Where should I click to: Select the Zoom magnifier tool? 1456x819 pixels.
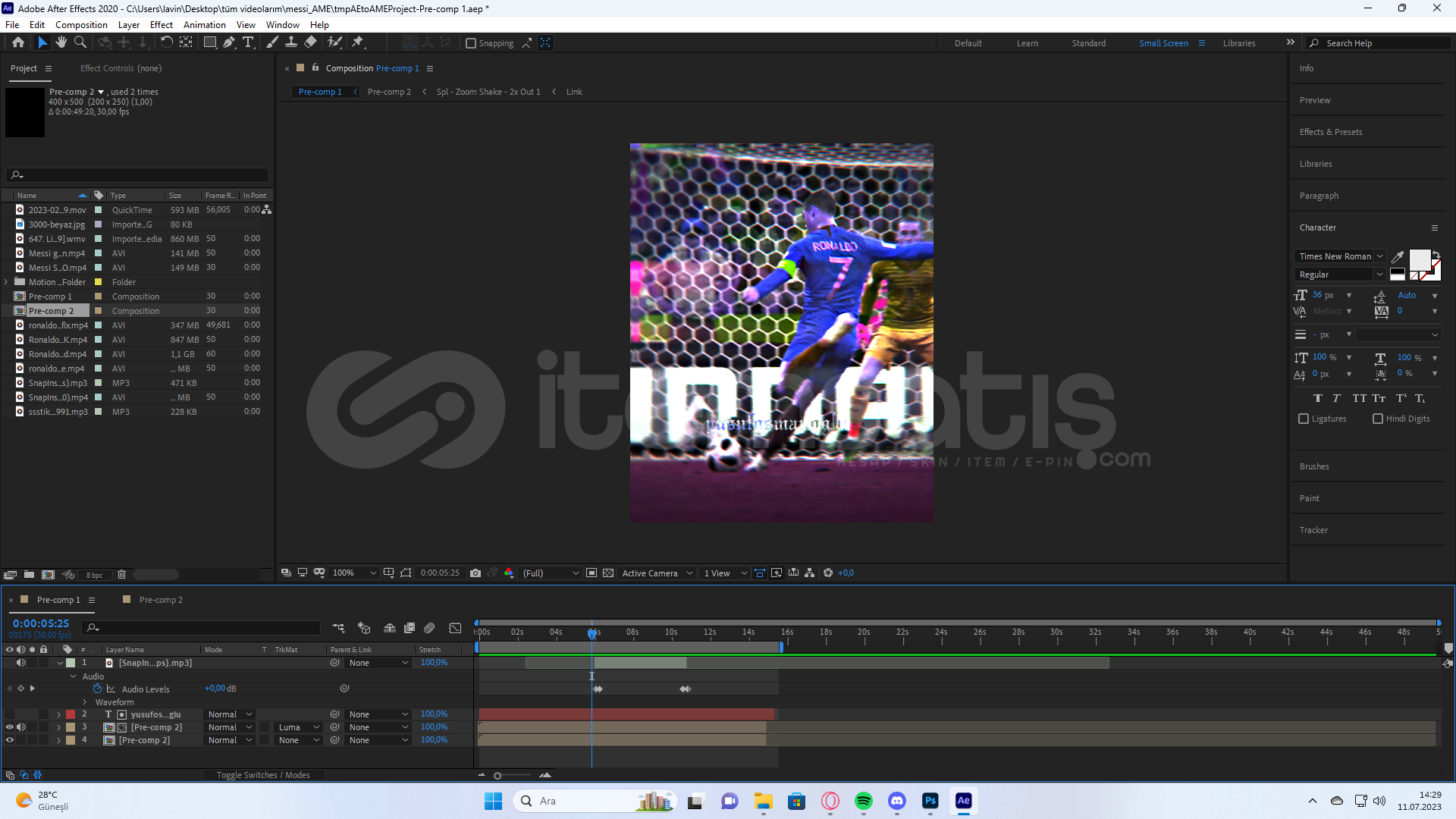(80, 42)
